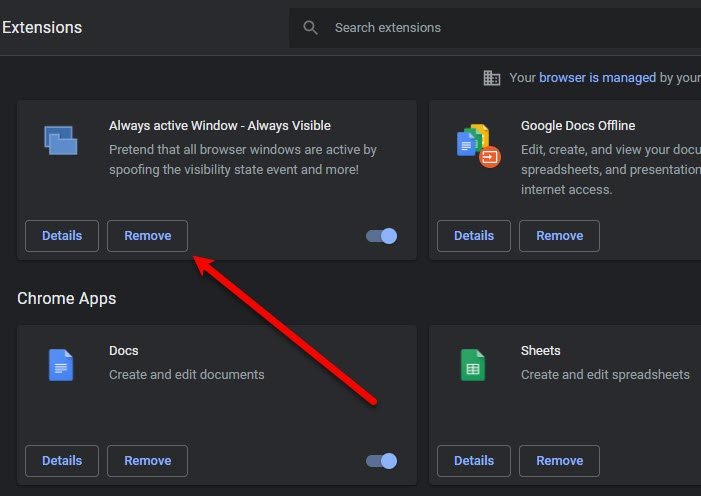
Task: Remove the Google Docs Offline extension
Action: click(559, 236)
